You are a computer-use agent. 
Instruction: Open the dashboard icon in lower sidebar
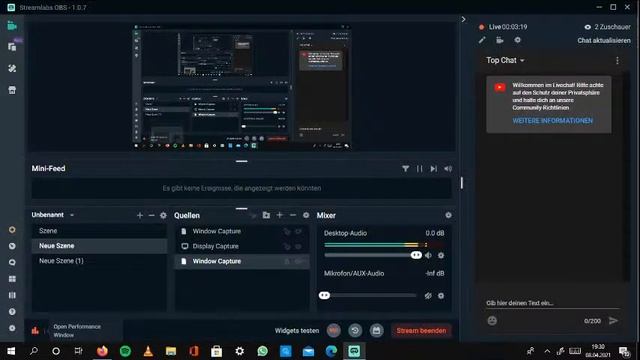point(12,246)
